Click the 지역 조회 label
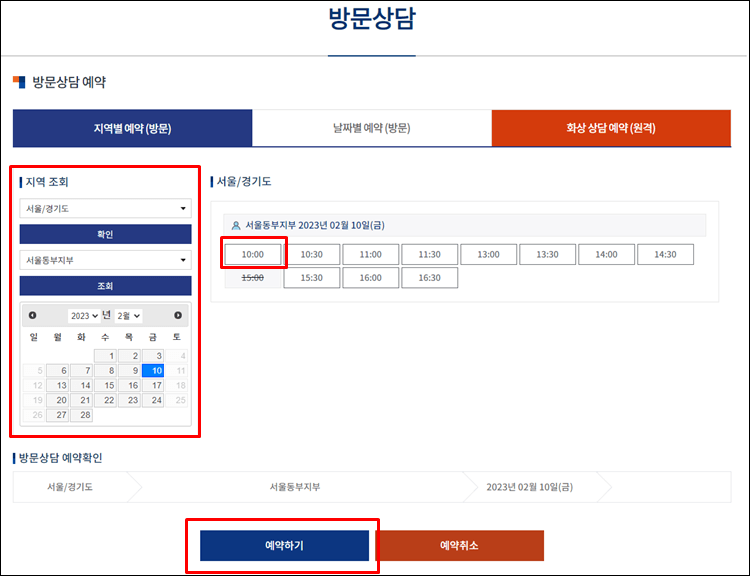Image resolution: width=750 pixels, height=576 pixels. (47, 182)
